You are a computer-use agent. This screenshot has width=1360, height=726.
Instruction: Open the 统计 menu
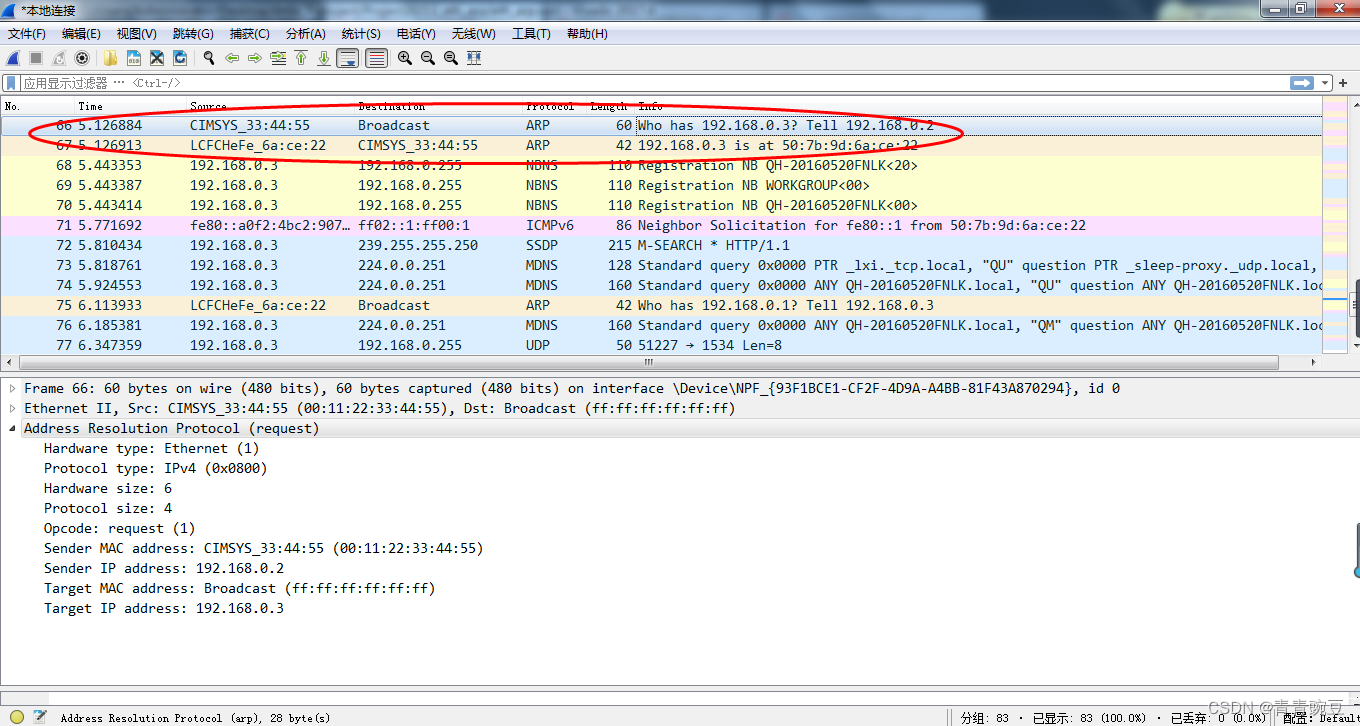[360, 33]
